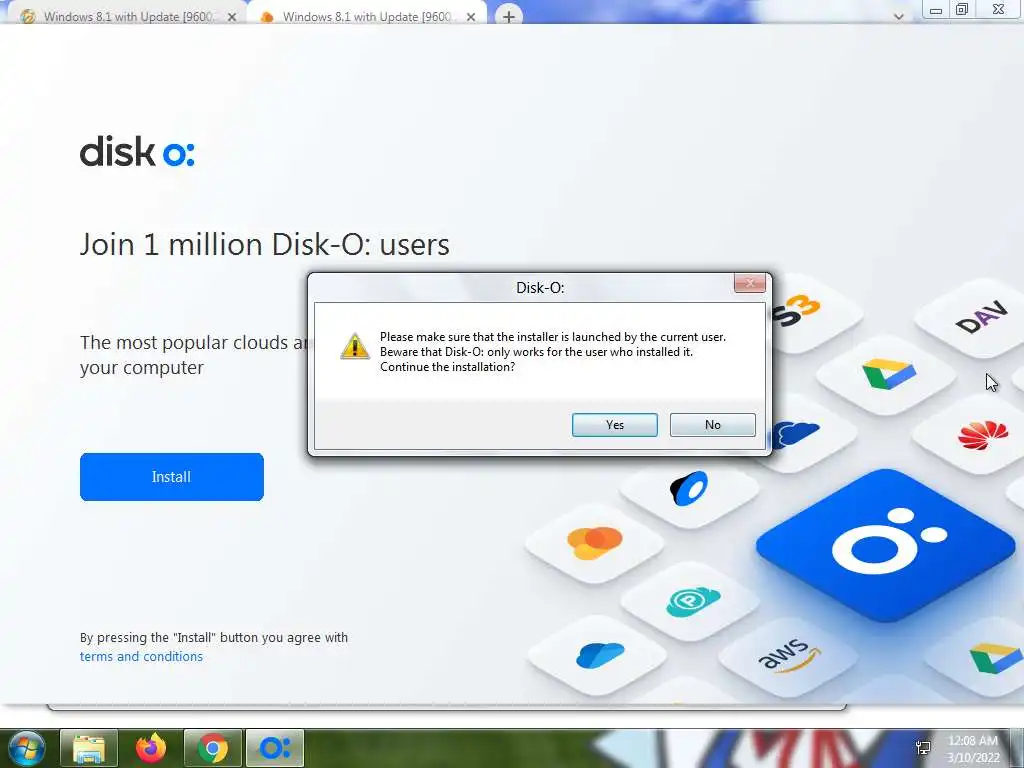Click the 'Continue the installation?' text
1024x768 pixels.
click(447, 367)
